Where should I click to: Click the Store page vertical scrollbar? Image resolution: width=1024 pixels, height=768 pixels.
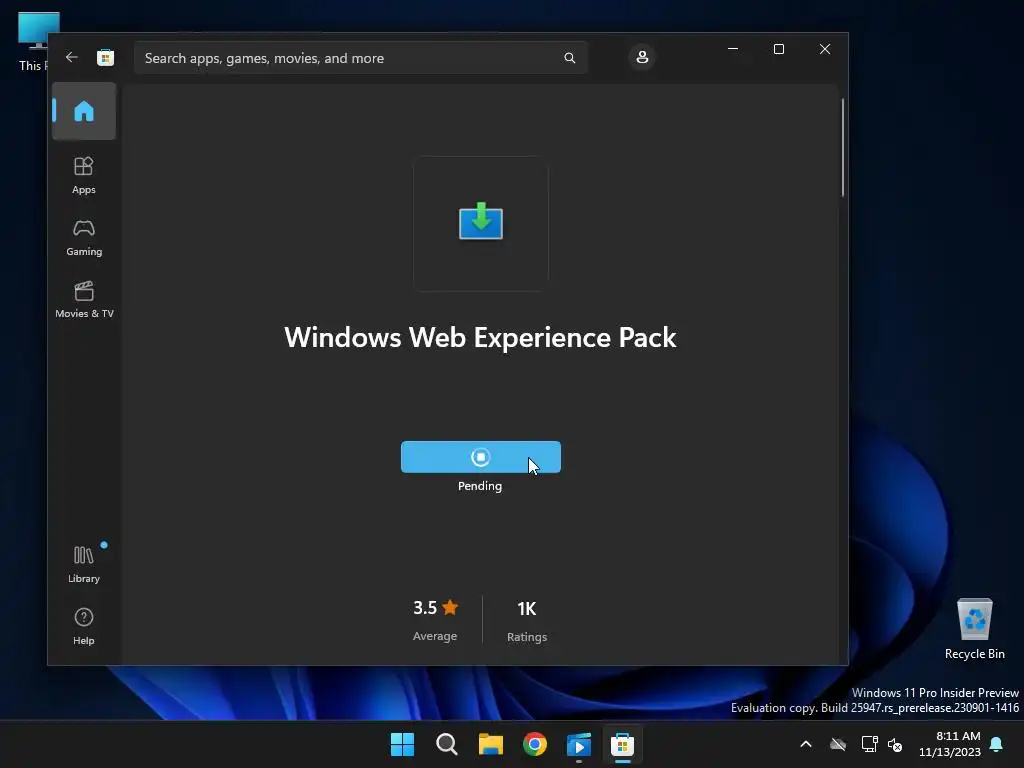tap(842, 148)
